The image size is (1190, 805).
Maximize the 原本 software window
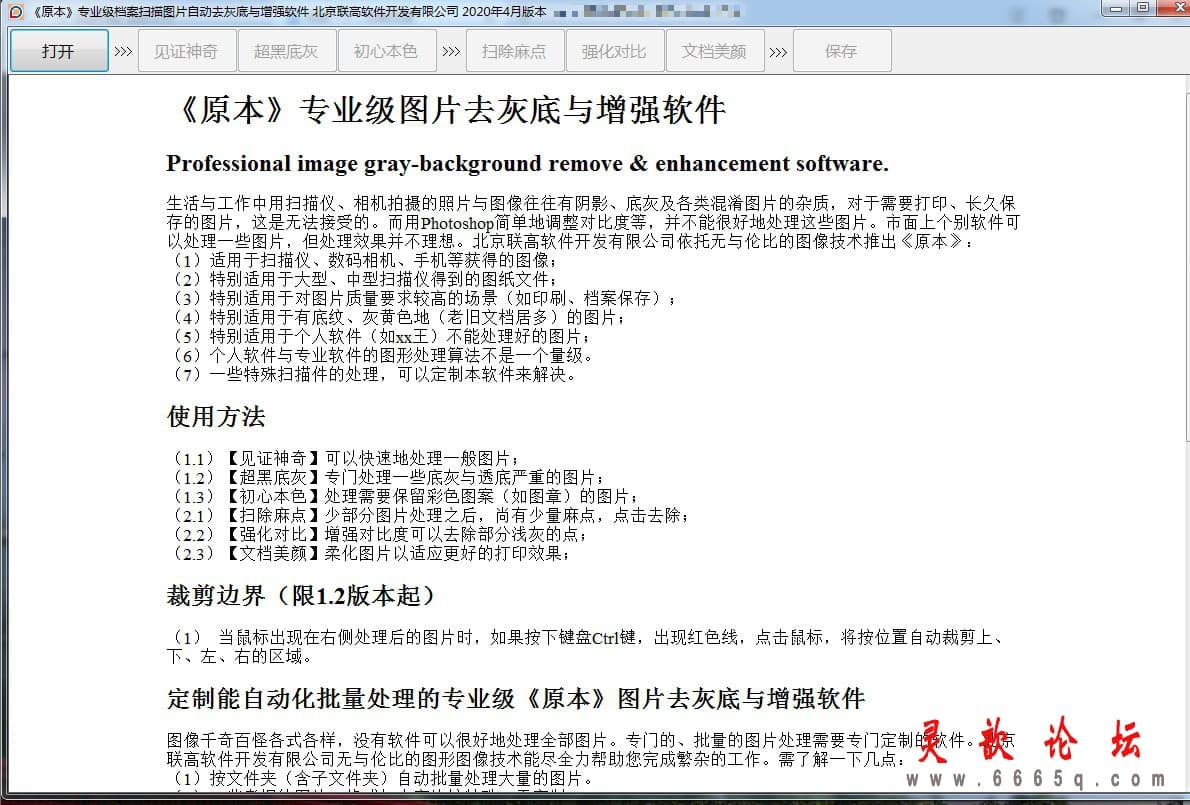(1143, 9)
